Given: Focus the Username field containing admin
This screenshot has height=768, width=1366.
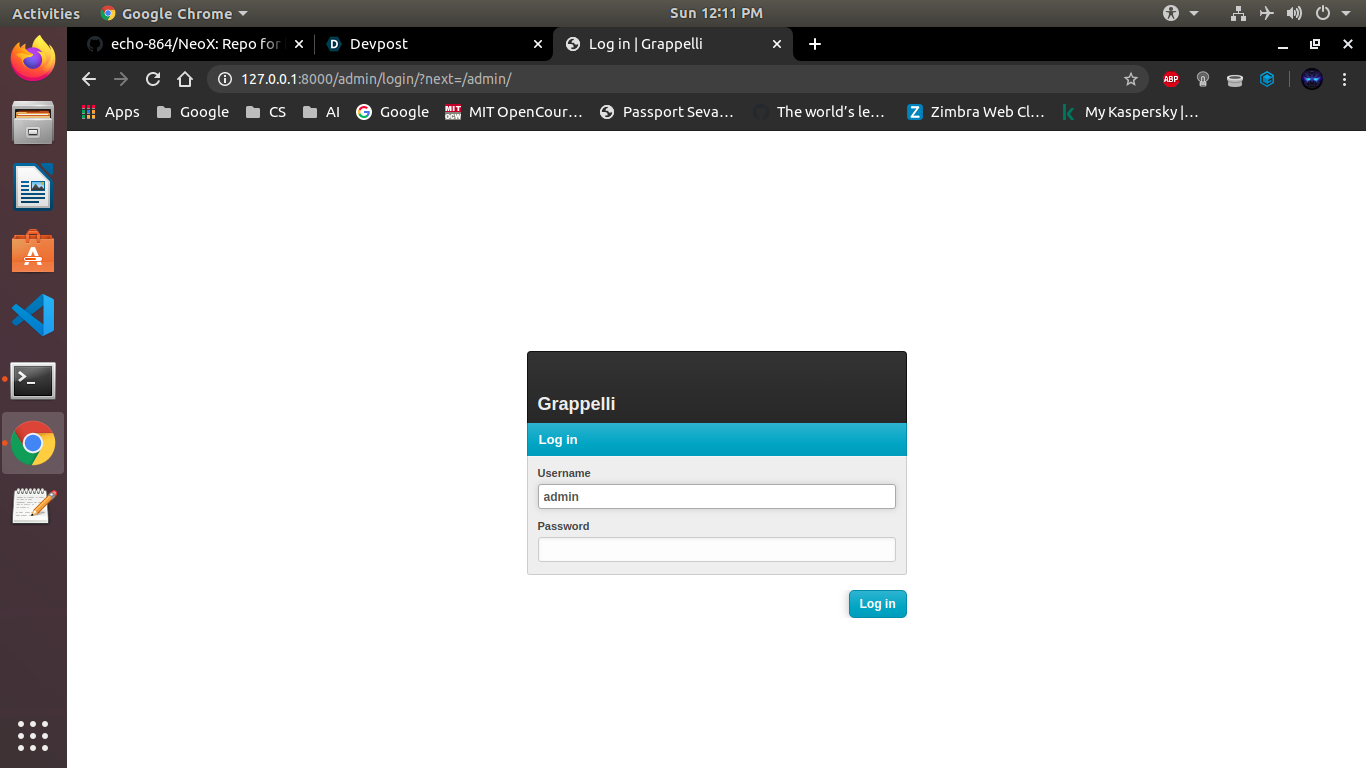Looking at the screenshot, I should pos(717,496).
